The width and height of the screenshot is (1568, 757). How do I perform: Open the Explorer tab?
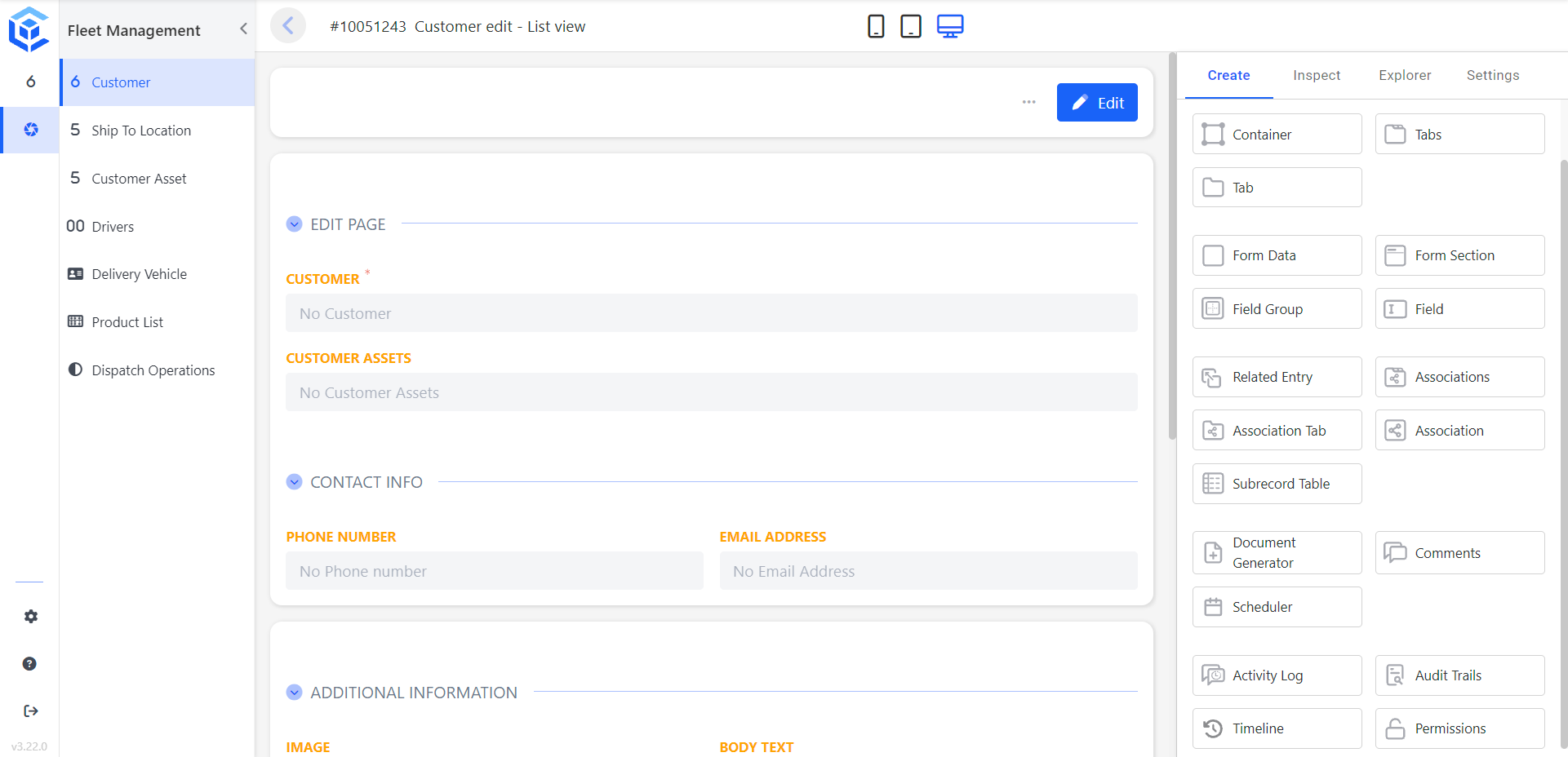1405,75
